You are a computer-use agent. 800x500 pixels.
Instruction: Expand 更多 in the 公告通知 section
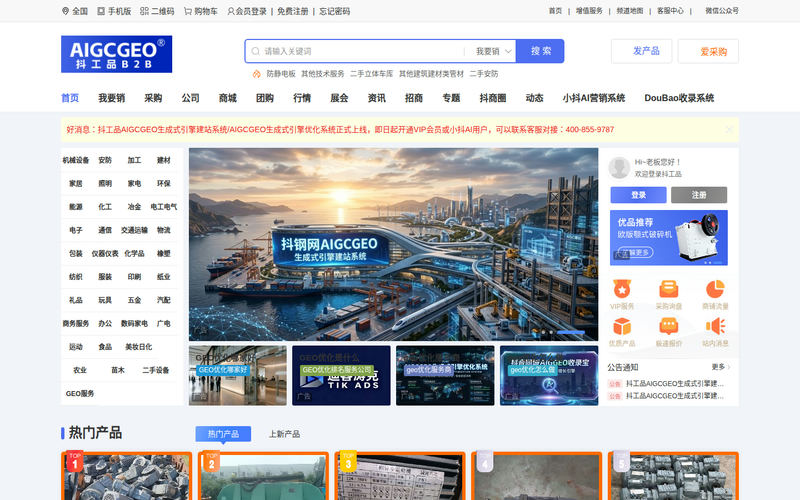click(721, 367)
